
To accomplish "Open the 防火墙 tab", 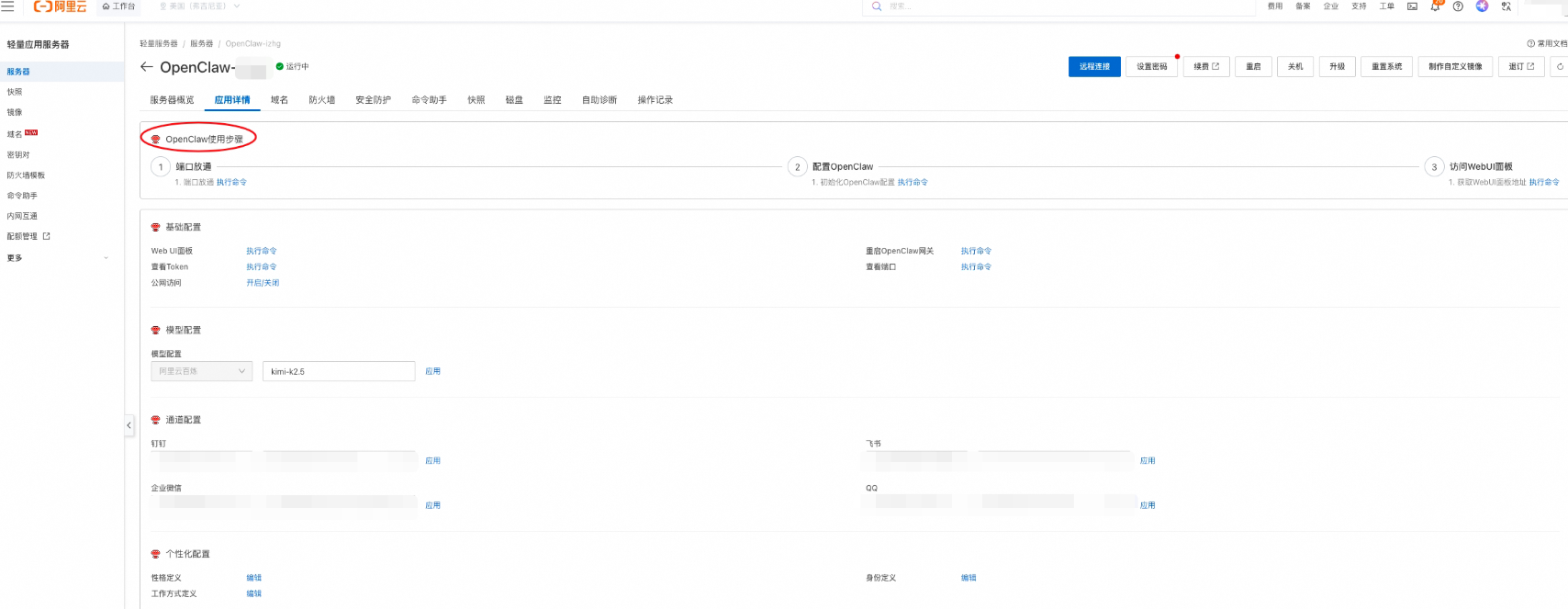I will [x=322, y=100].
